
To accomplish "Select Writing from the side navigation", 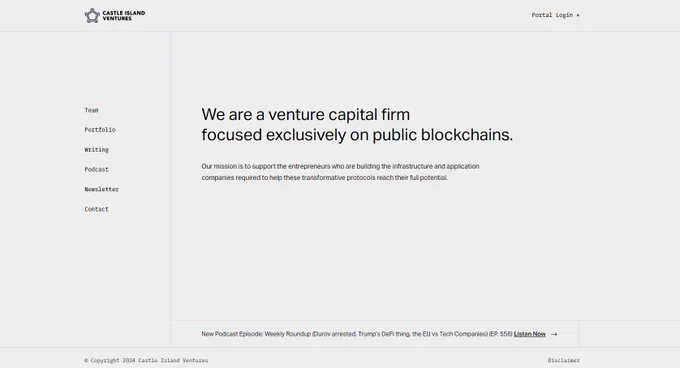I will tap(96, 150).
